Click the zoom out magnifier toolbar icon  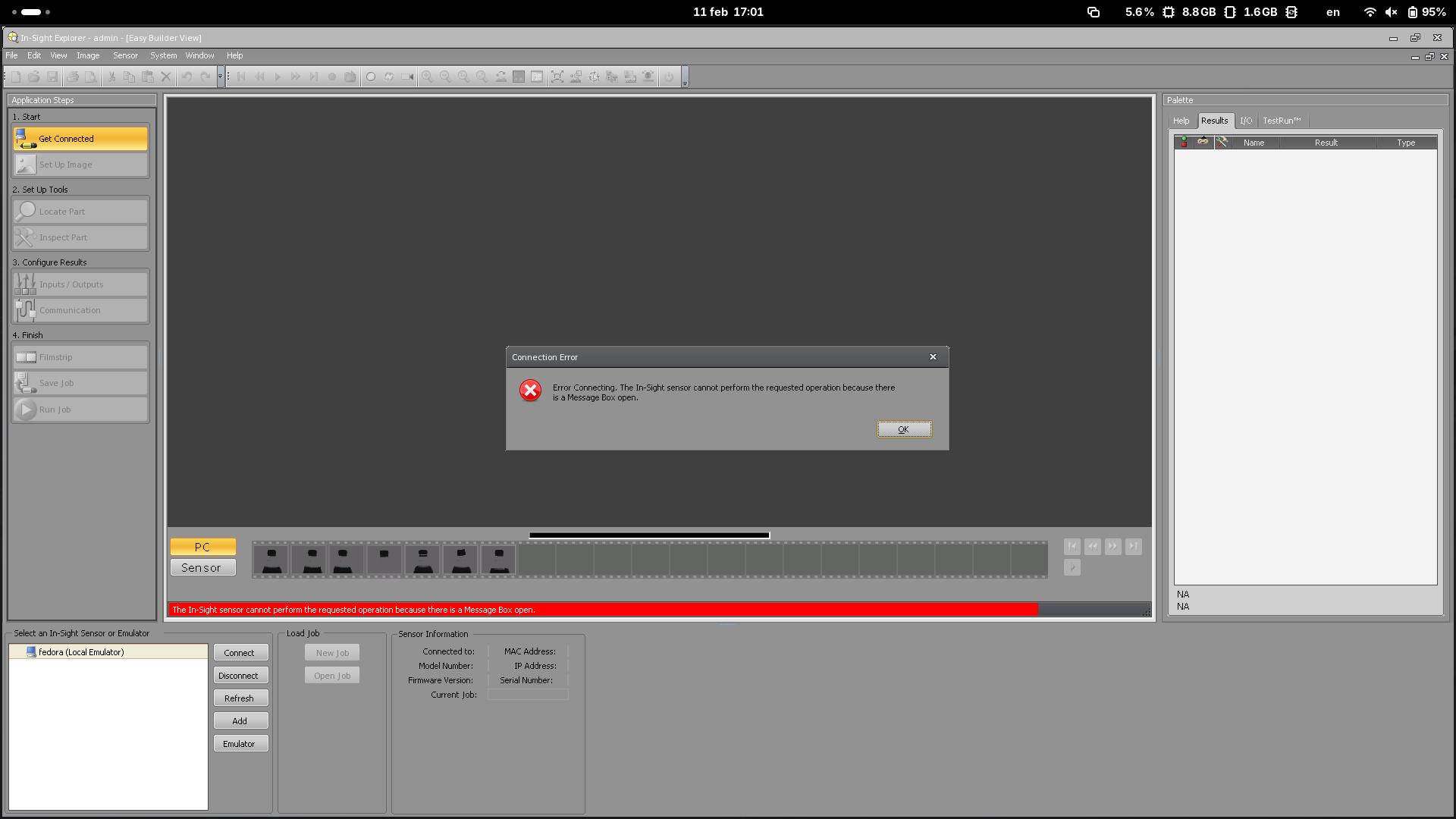[x=445, y=77]
